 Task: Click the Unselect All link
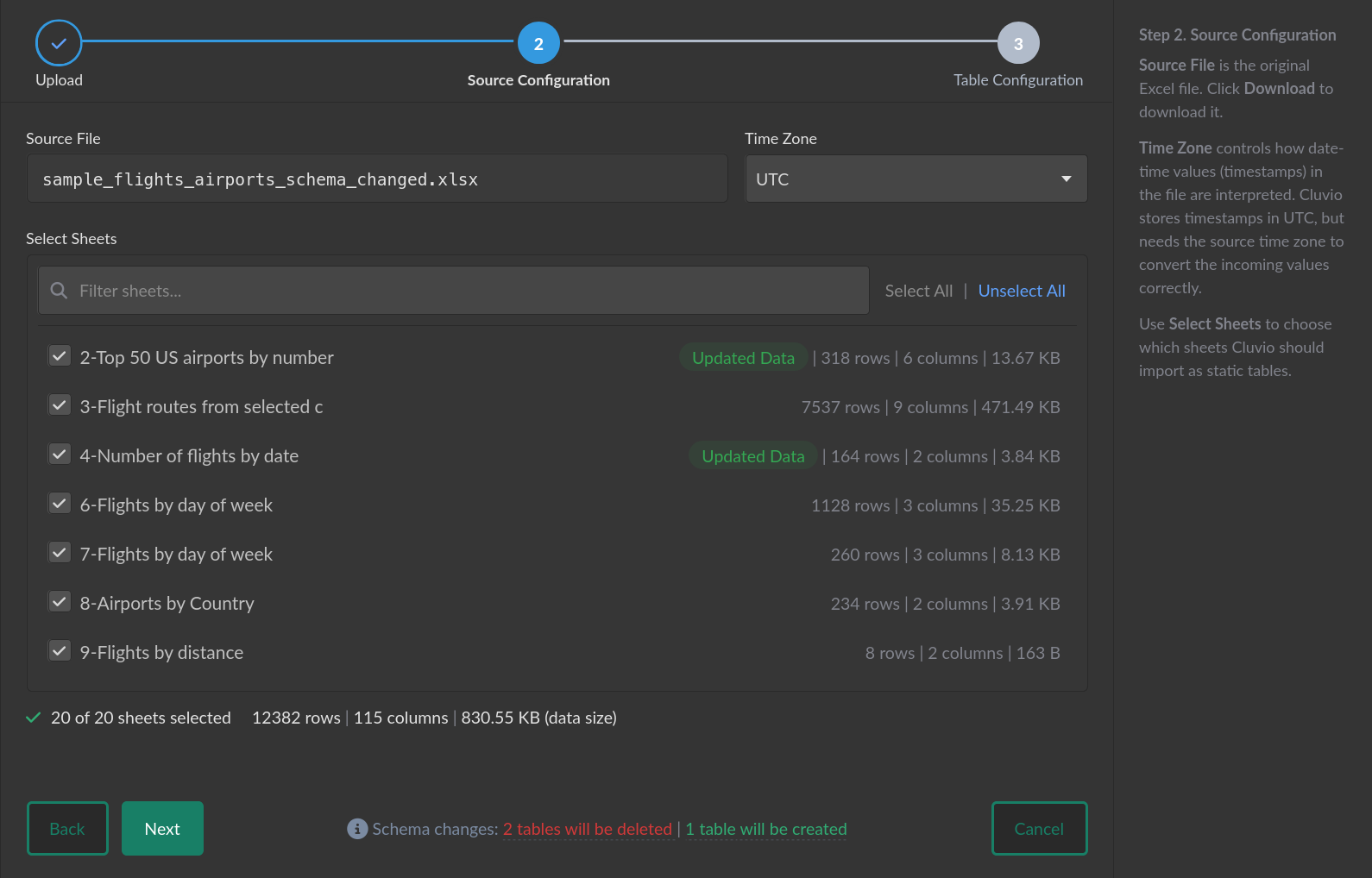[1022, 292]
